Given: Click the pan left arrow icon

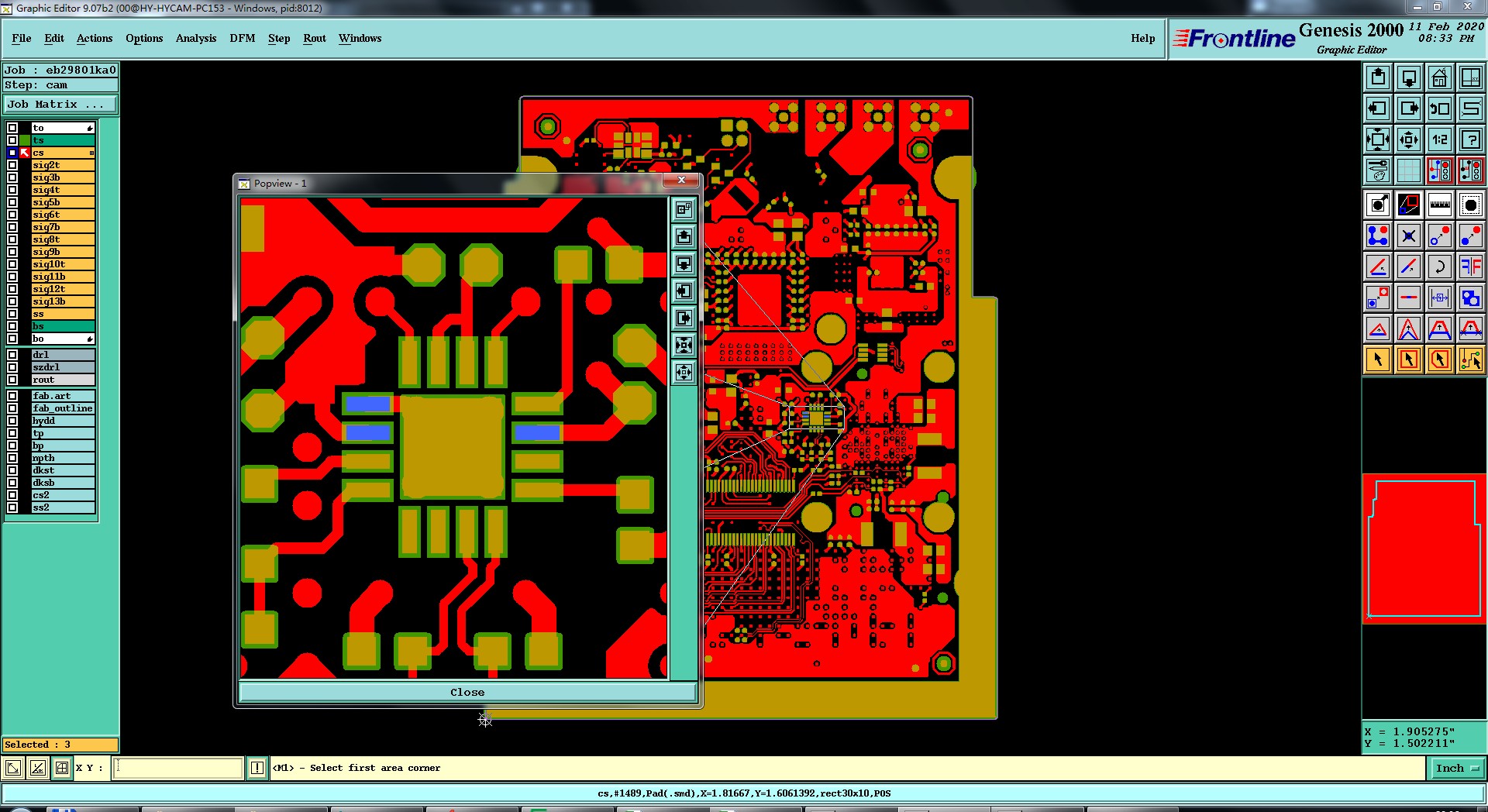Looking at the screenshot, I should (1378, 108).
